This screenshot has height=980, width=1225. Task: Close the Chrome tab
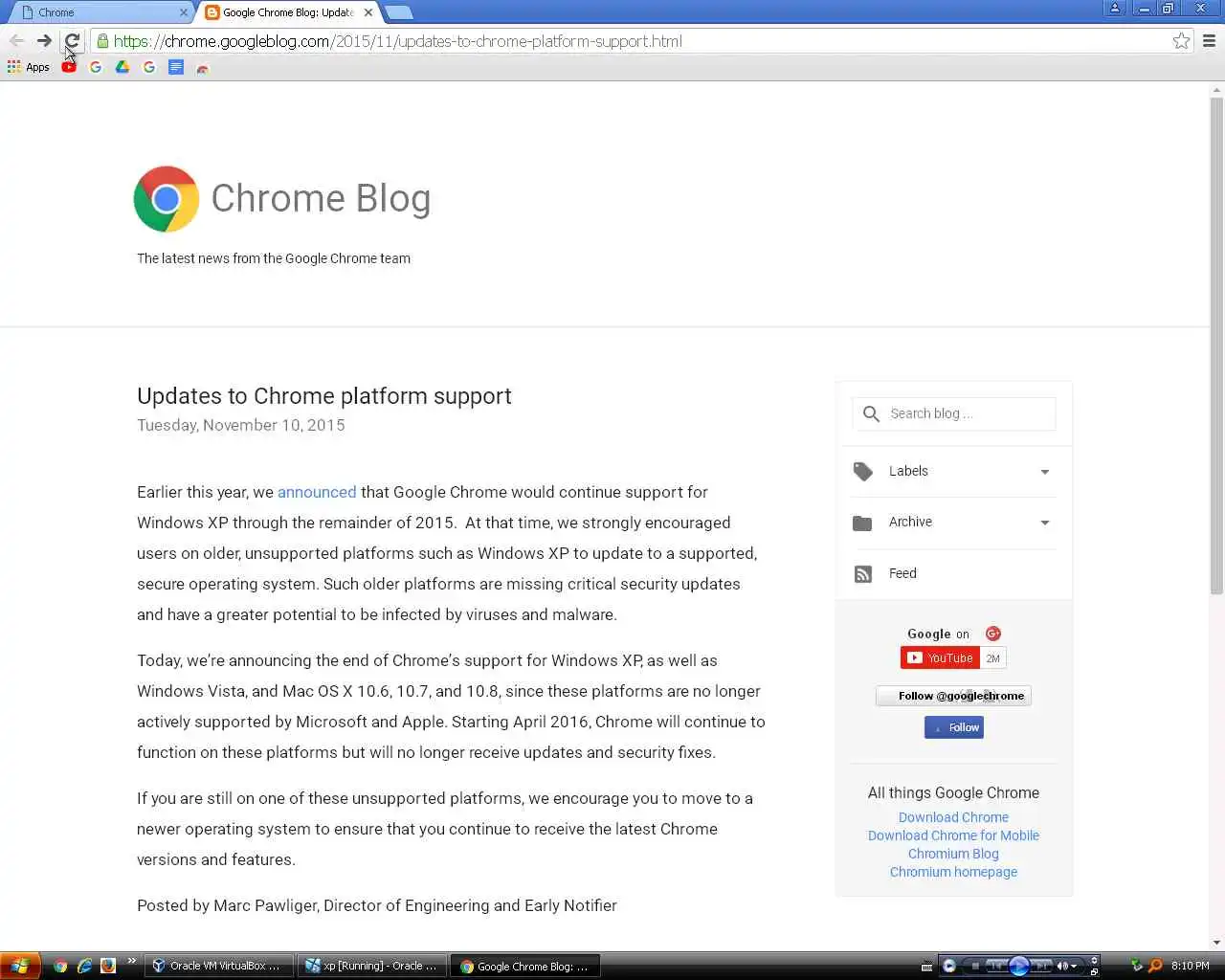point(184,12)
